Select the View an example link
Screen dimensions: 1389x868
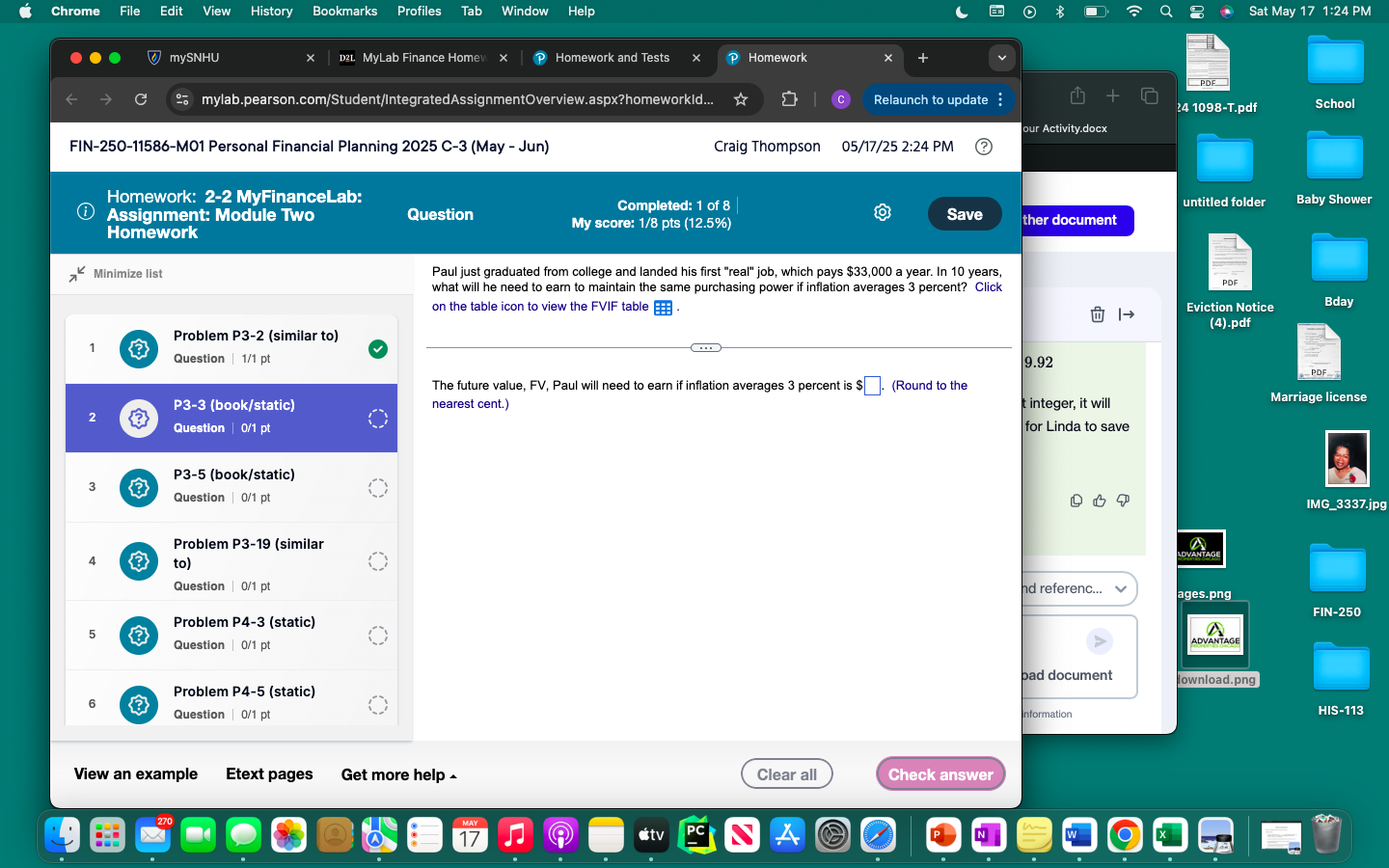(135, 774)
